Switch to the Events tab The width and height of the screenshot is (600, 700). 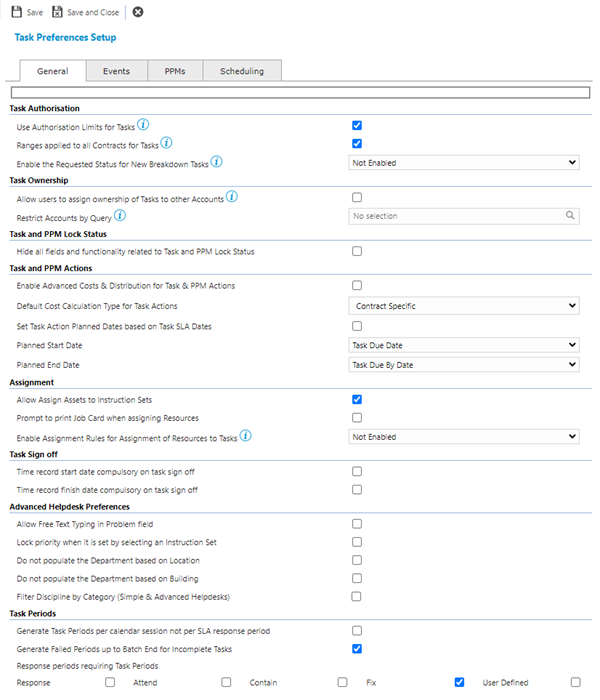coord(116,71)
